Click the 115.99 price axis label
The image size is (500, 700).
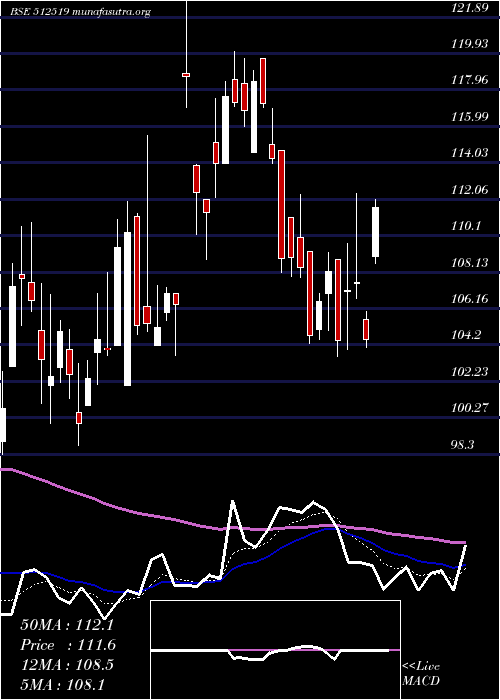pyautogui.click(x=470, y=117)
